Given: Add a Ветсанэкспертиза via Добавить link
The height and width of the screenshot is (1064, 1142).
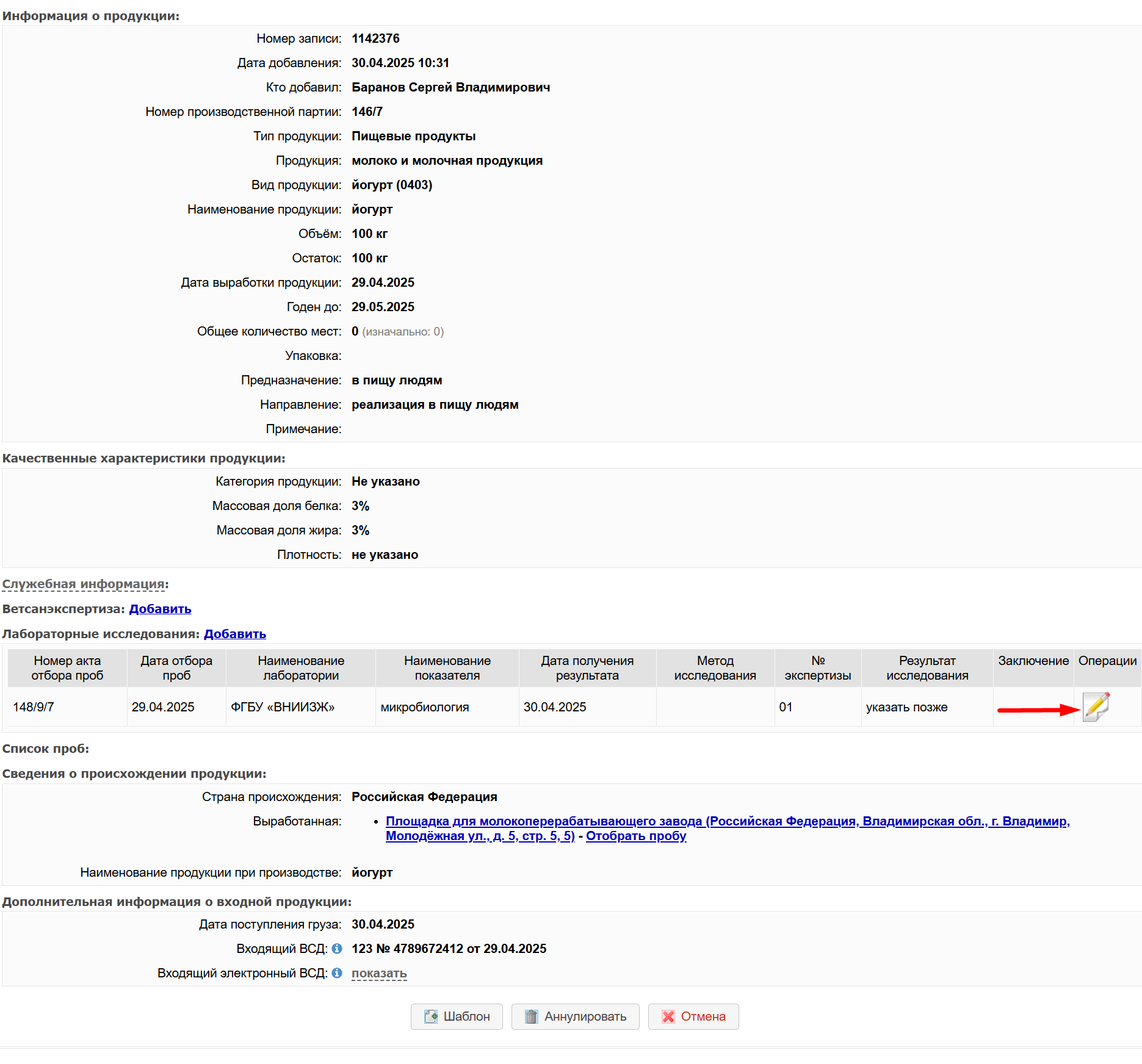Looking at the screenshot, I should (160, 609).
